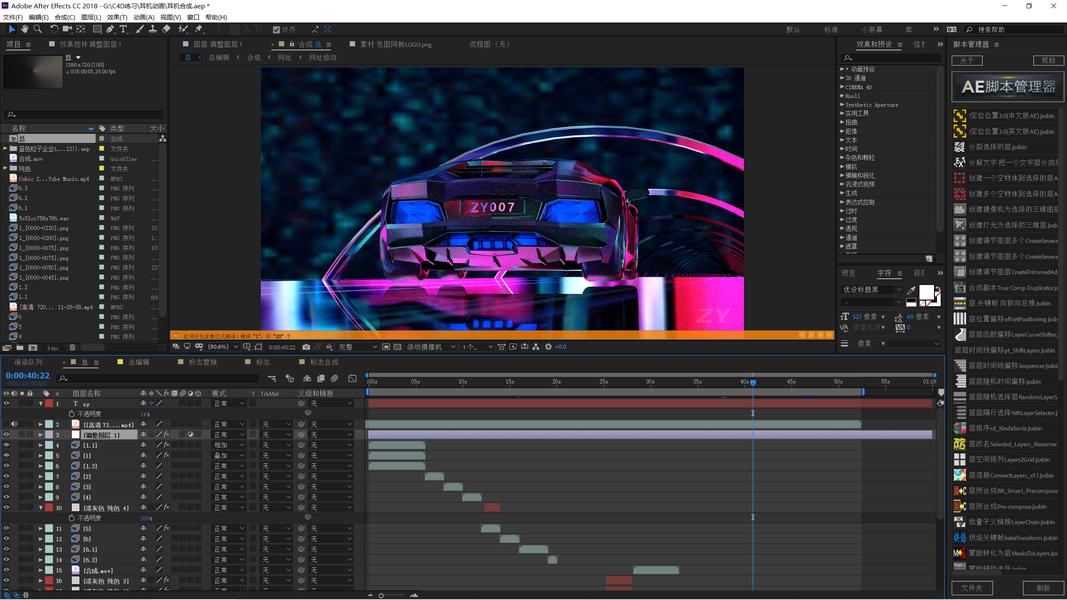Expand the 模糊和锐化 effects category
1067x600 pixels.
tap(842, 176)
